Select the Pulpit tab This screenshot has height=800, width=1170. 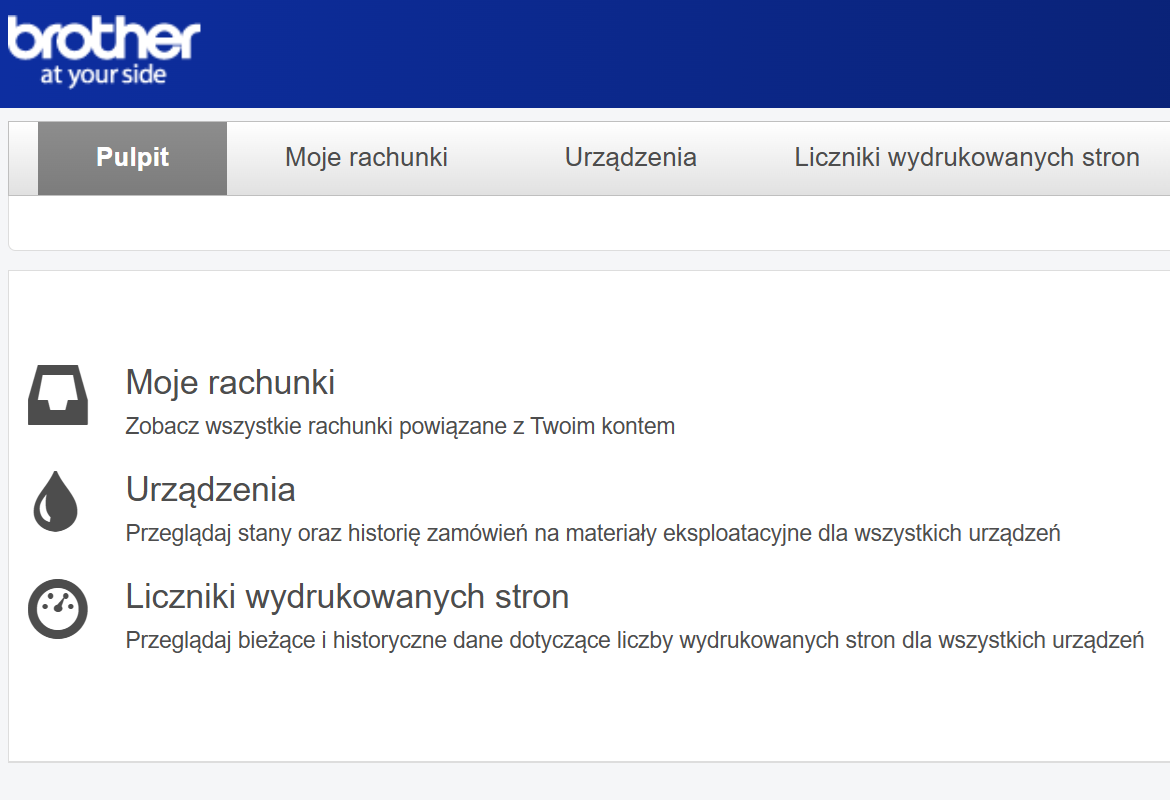coord(132,158)
